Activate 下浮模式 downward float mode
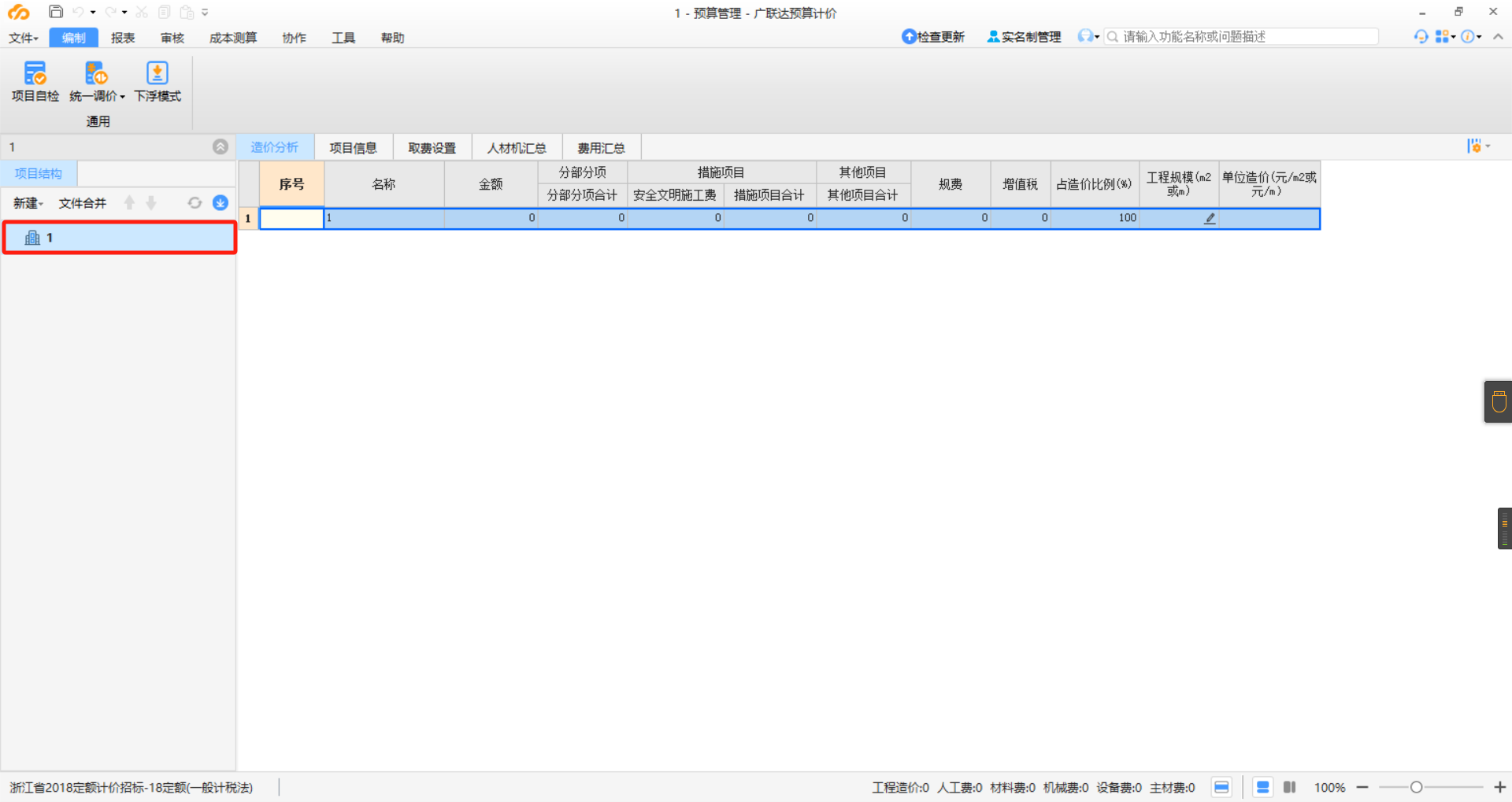 (x=157, y=82)
